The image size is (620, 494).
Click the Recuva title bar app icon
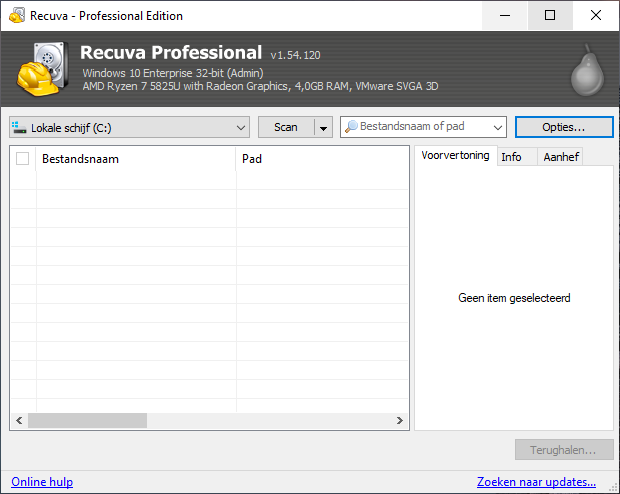click(x=17, y=15)
